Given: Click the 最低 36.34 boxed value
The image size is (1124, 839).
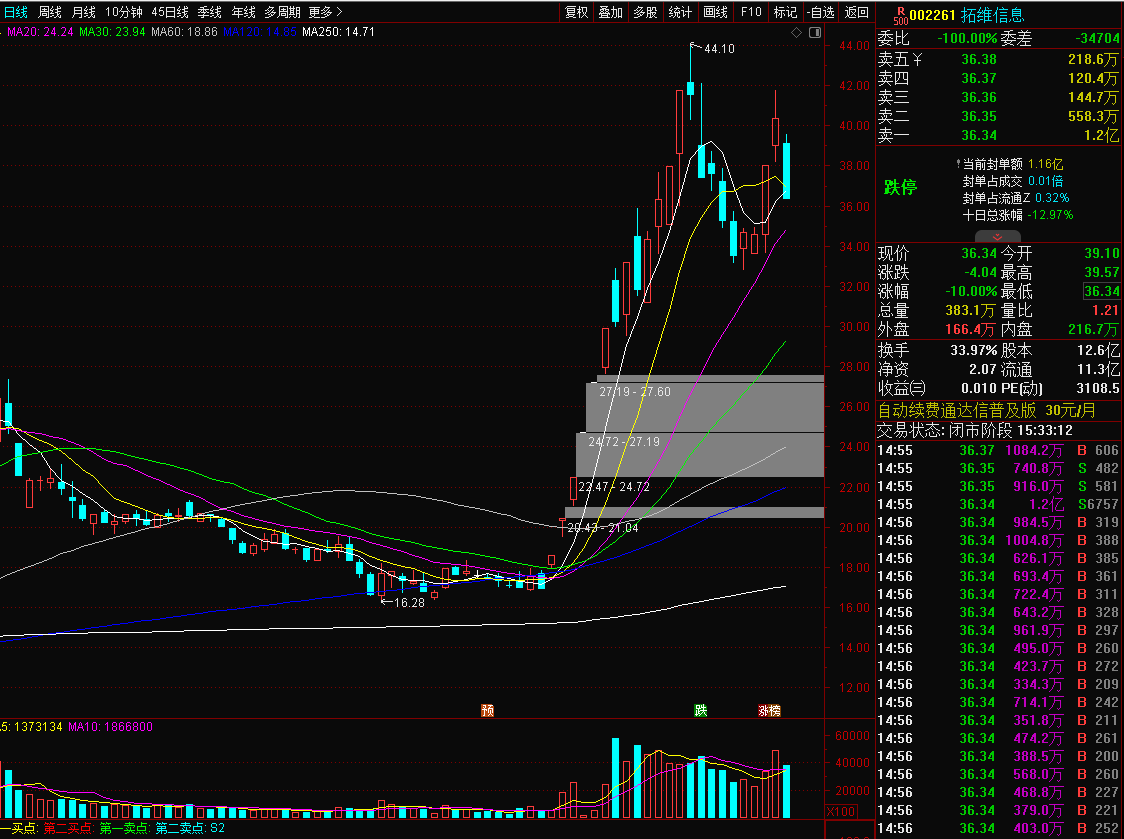Looking at the screenshot, I should coord(1102,291).
